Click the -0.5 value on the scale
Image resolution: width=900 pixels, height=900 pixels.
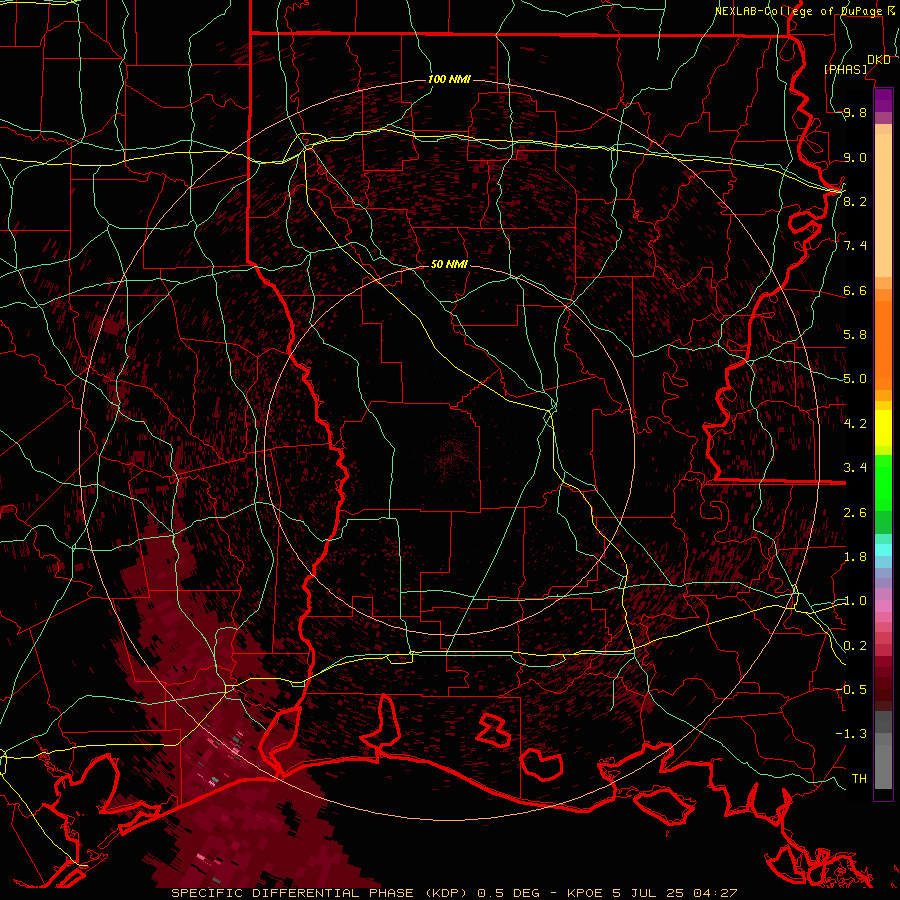click(x=851, y=689)
